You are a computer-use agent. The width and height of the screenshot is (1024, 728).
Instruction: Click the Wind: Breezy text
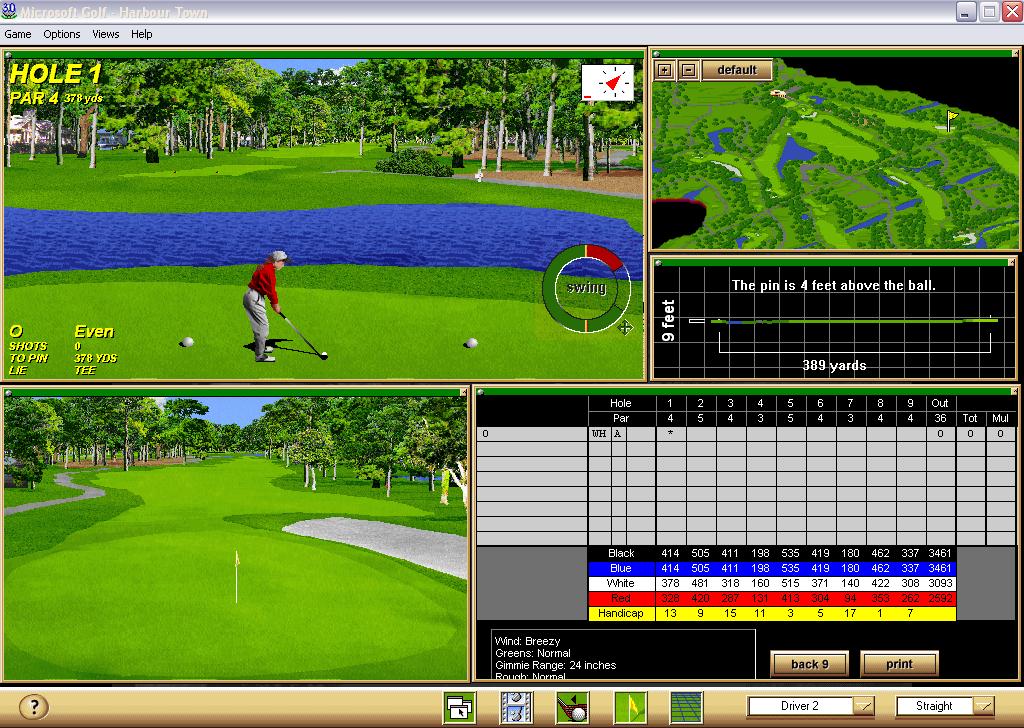coord(528,641)
